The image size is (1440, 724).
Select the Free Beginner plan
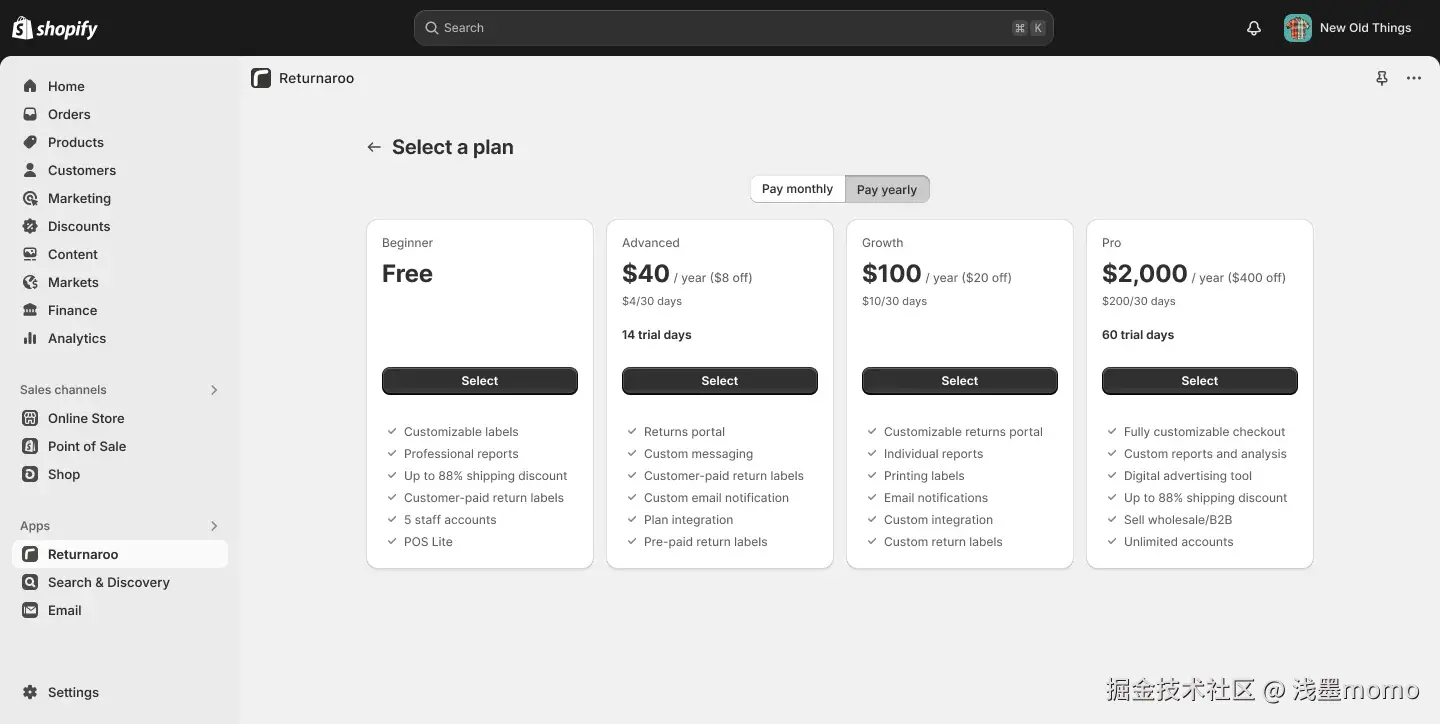[480, 381]
